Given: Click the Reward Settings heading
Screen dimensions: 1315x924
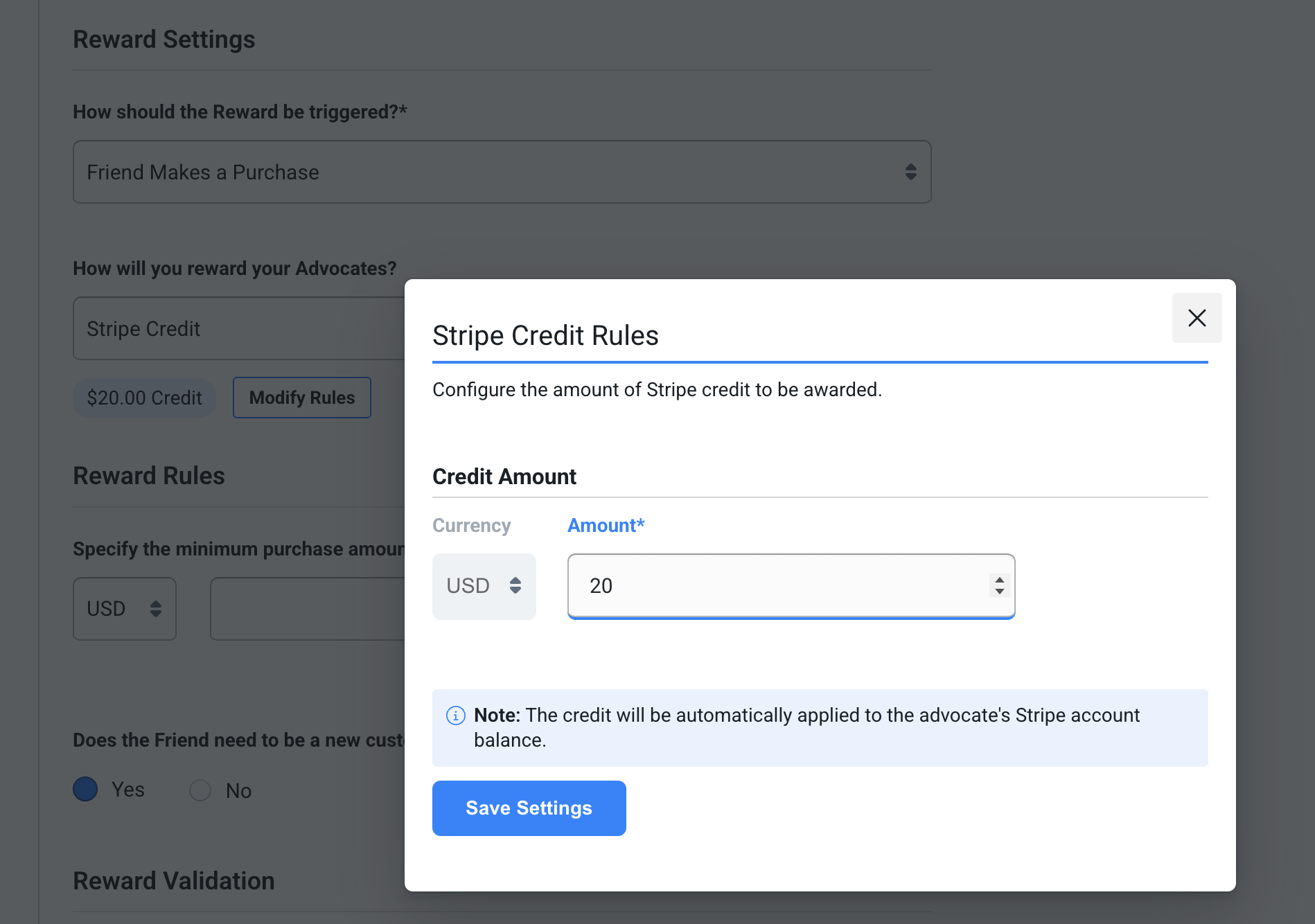Looking at the screenshot, I should point(164,39).
